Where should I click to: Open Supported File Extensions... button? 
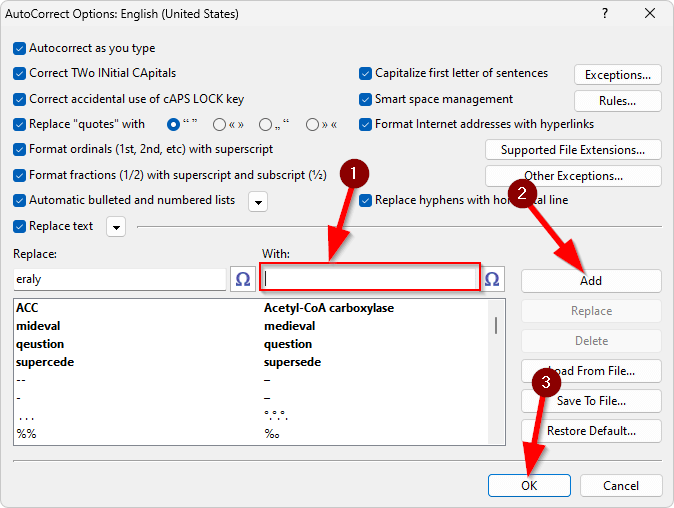click(573, 150)
